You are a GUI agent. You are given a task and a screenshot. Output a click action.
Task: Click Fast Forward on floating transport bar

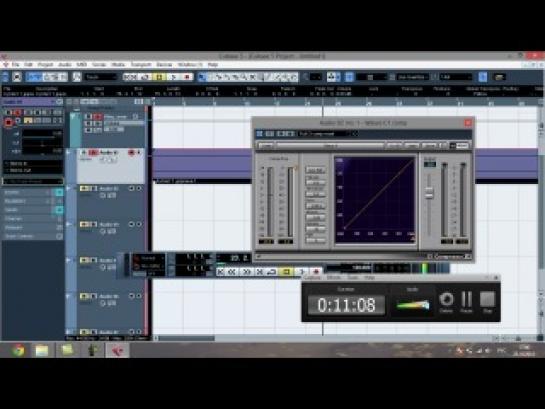point(247,272)
